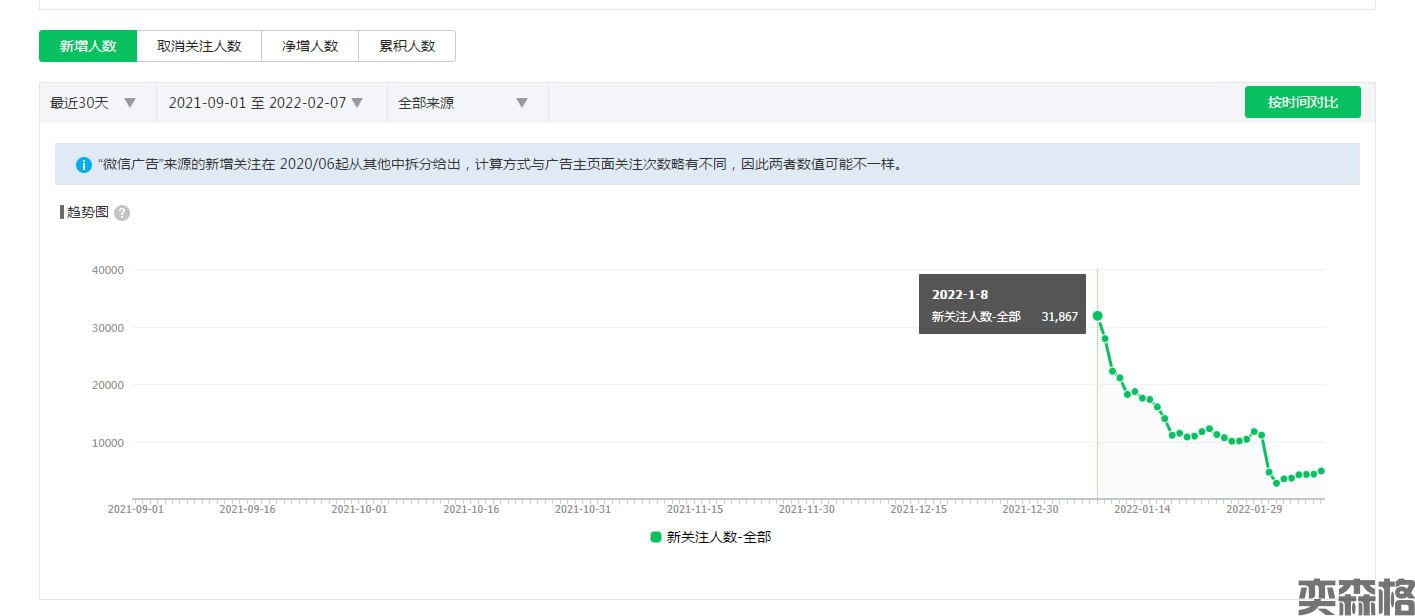Toggle the 新关注人数-全部 legend label
1415x616 pixels.
point(718,537)
